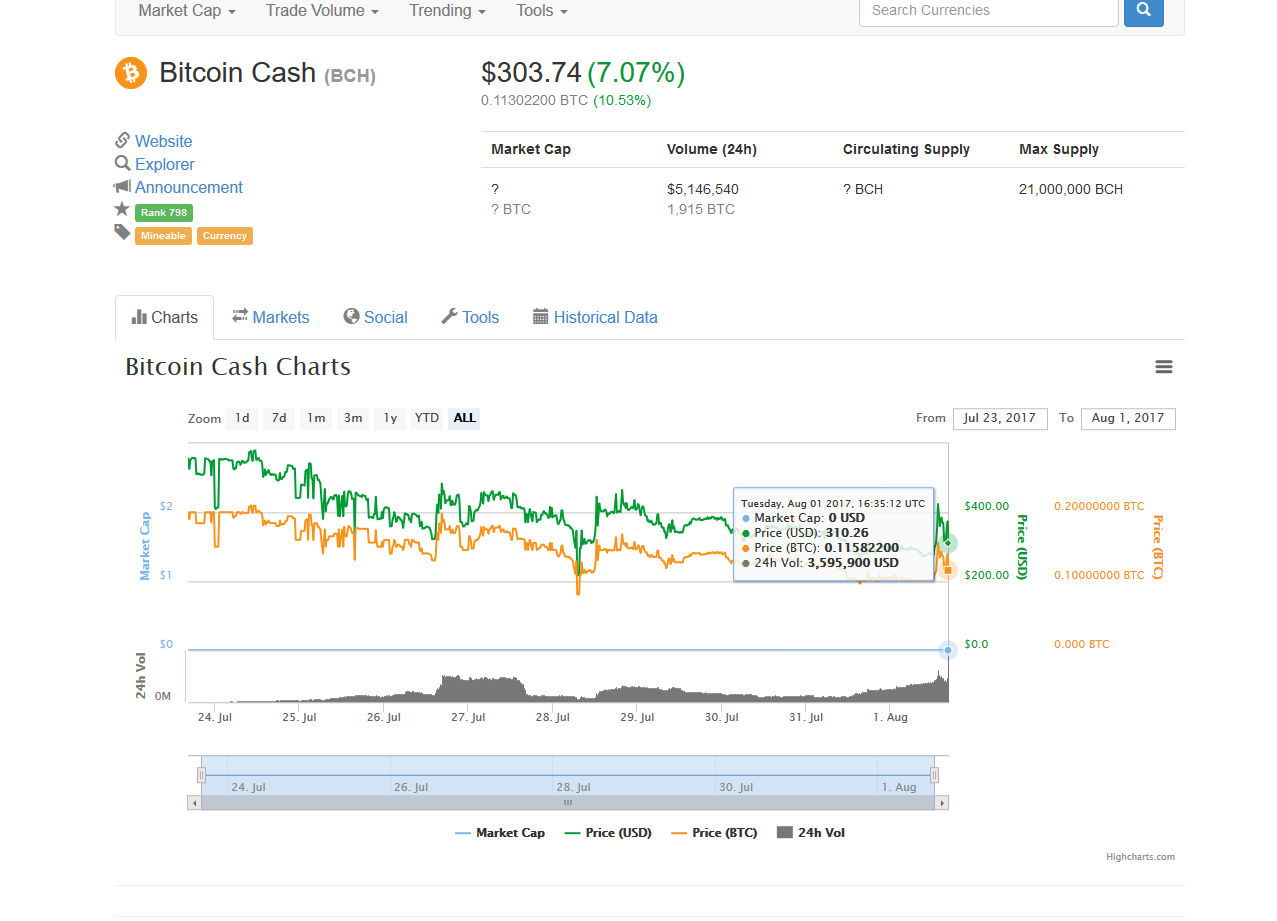
Task: Click the tag icon next to Mineable
Action: [x=121, y=233]
